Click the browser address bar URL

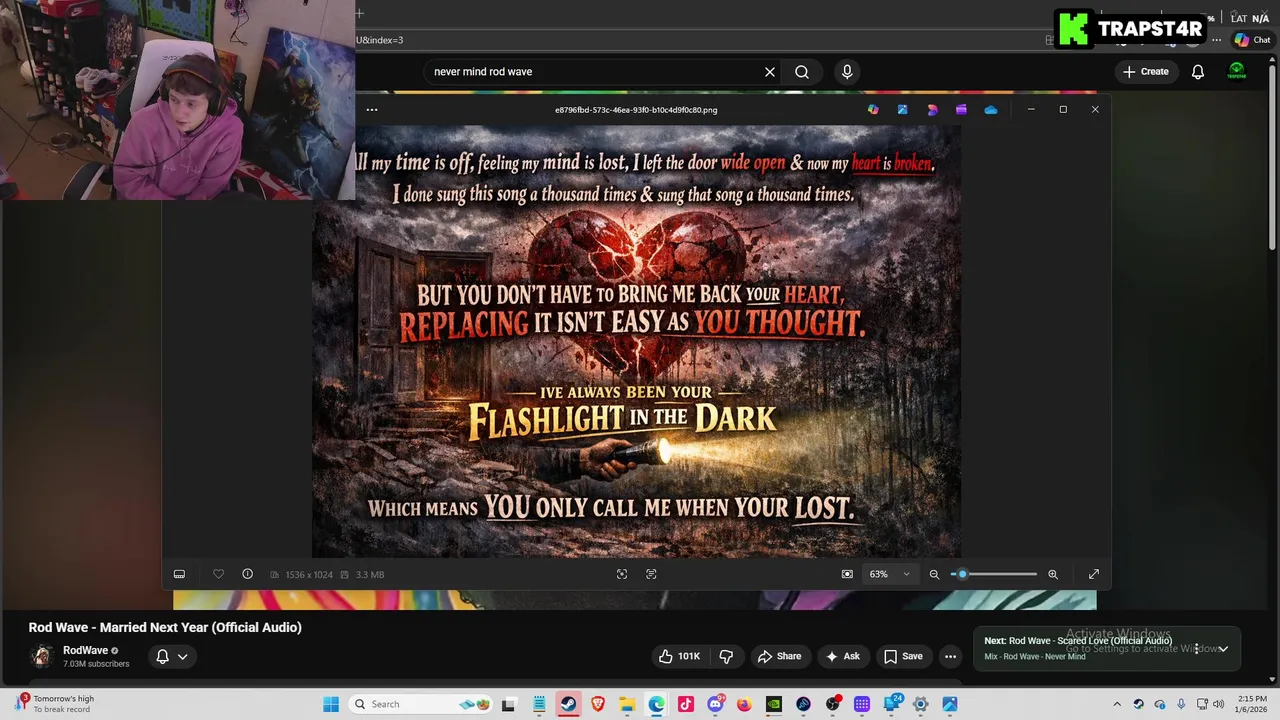pyautogui.click(x=380, y=40)
